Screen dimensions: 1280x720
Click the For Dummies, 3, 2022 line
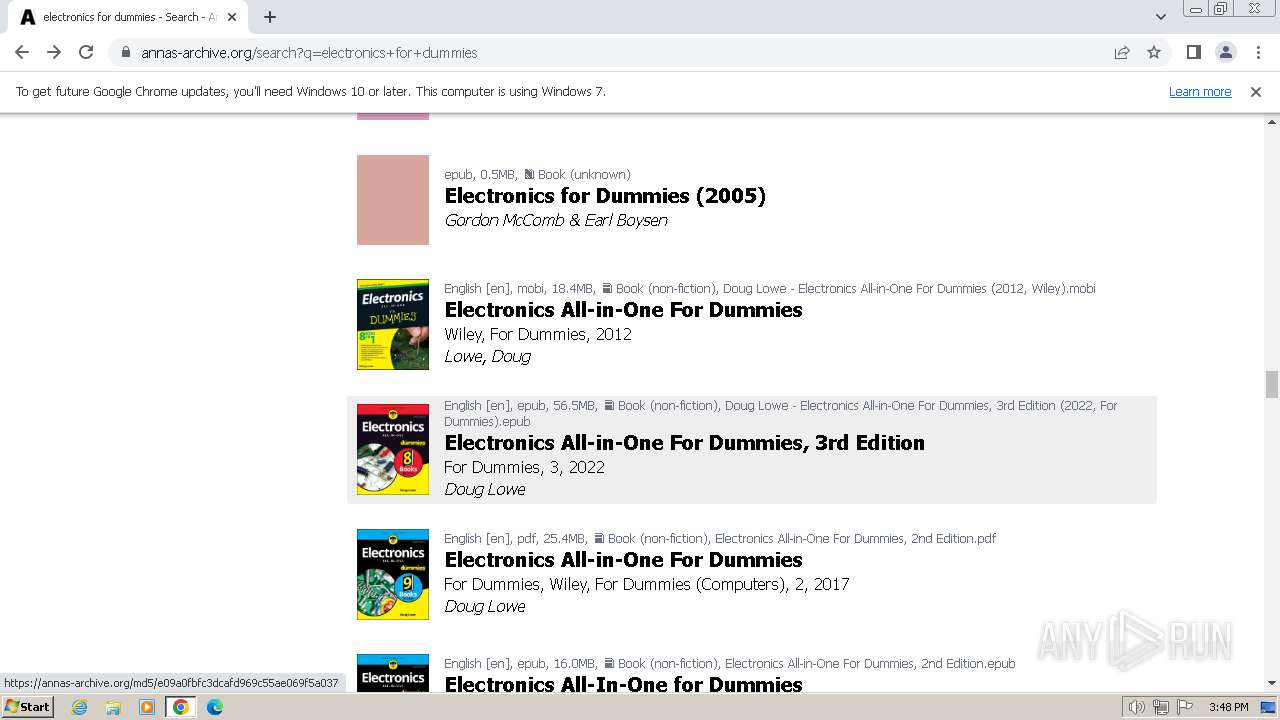[524, 467]
